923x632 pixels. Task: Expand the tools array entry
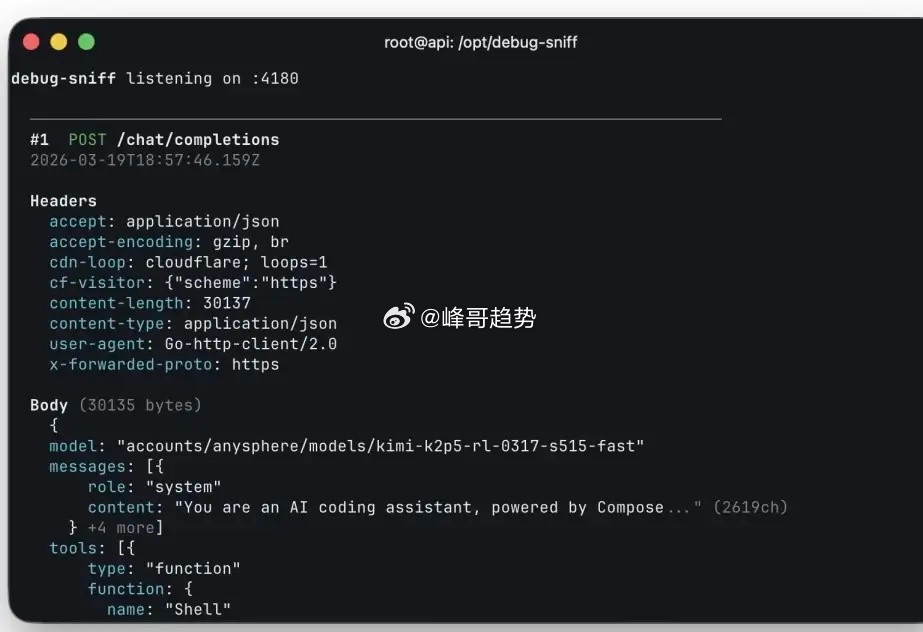click(69, 547)
